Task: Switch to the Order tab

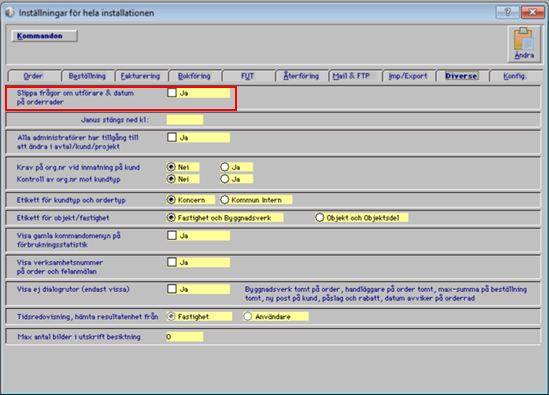Action: point(34,76)
